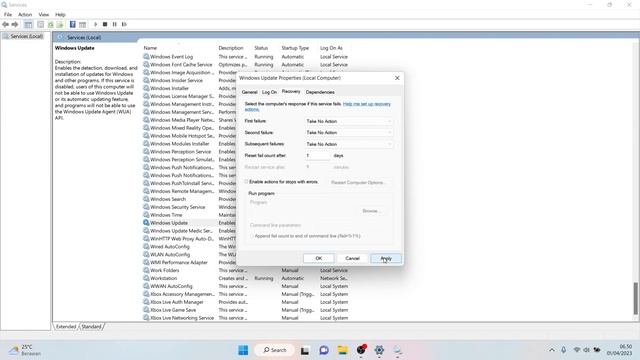Image resolution: width=640 pixels, height=360 pixels.
Task: Click the taskbar app with red badge
Action: tap(361, 350)
